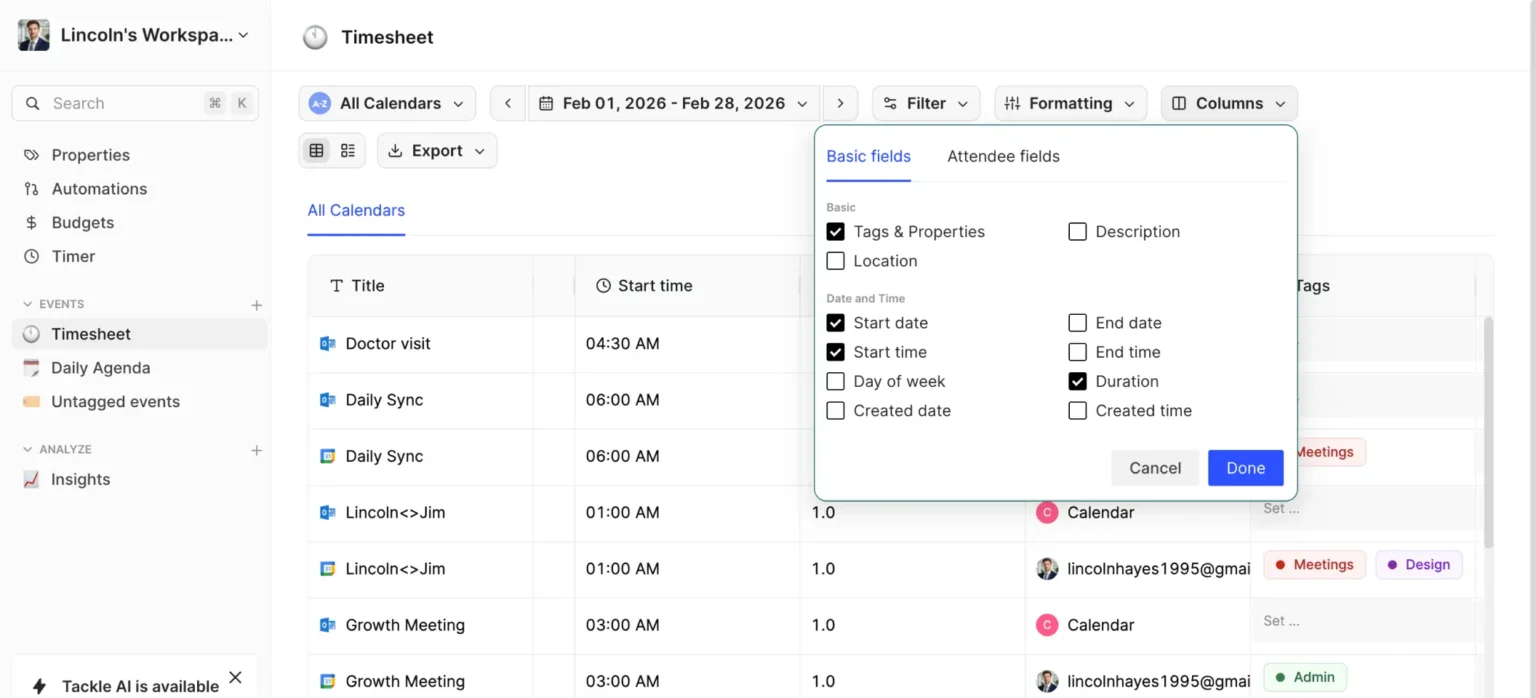
Task: Uncheck the Duration checkbox
Action: tap(1077, 381)
